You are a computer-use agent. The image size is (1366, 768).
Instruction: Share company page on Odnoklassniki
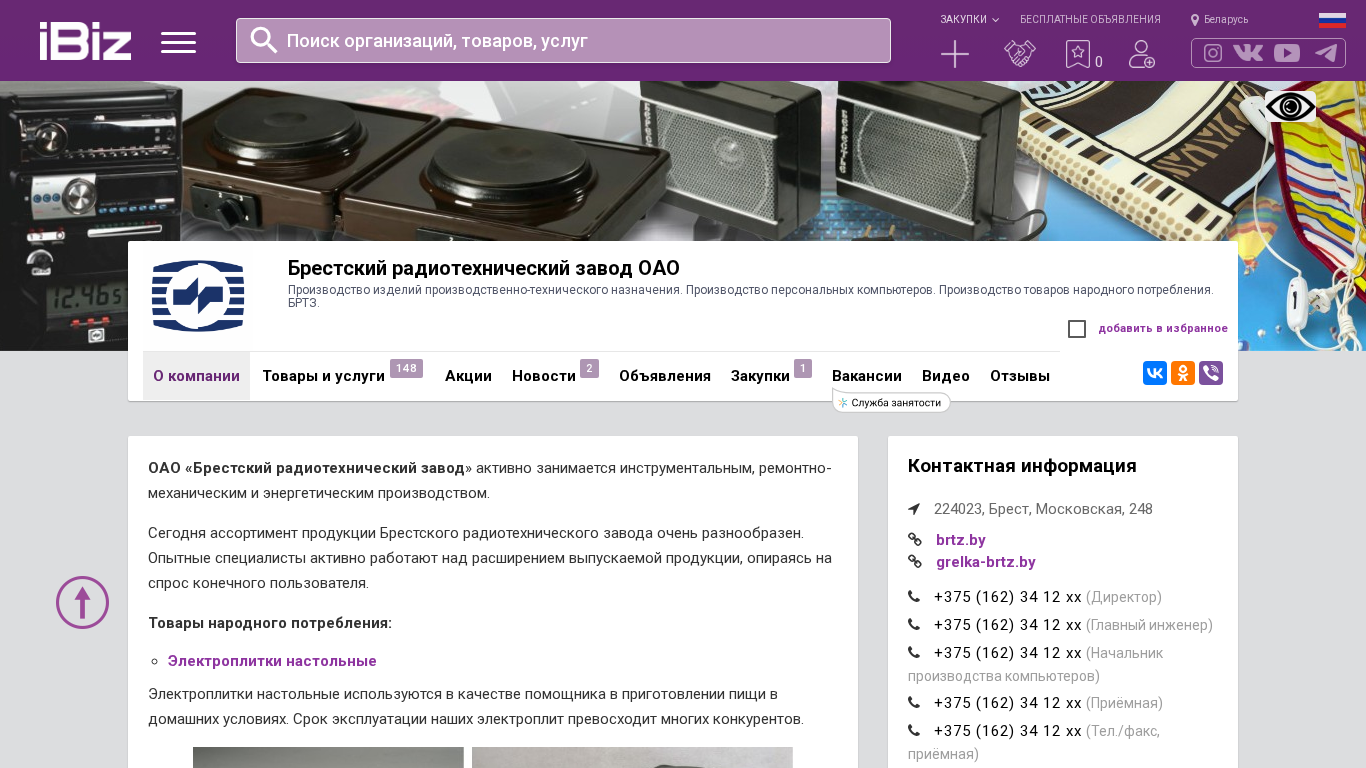pyautogui.click(x=1183, y=373)
